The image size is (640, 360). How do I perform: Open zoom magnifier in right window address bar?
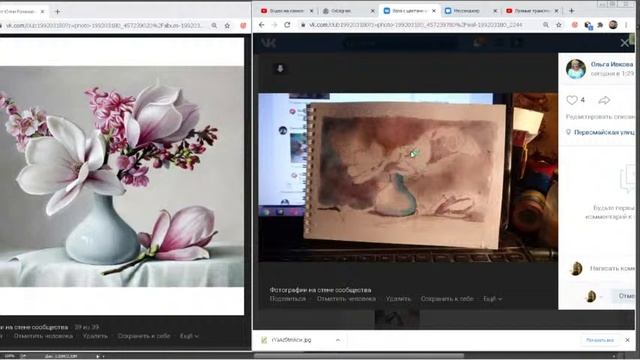[x=546, y=25]
